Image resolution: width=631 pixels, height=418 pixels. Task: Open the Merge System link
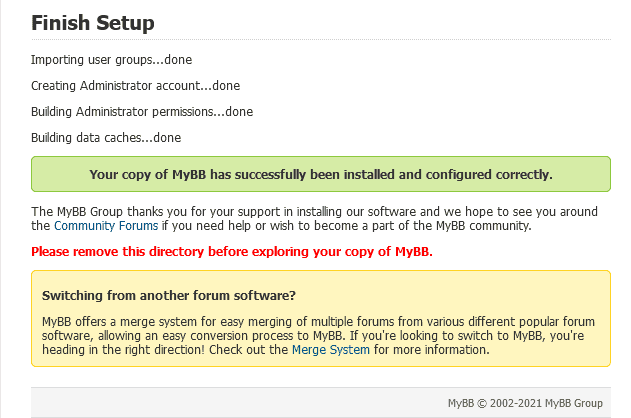330,350
